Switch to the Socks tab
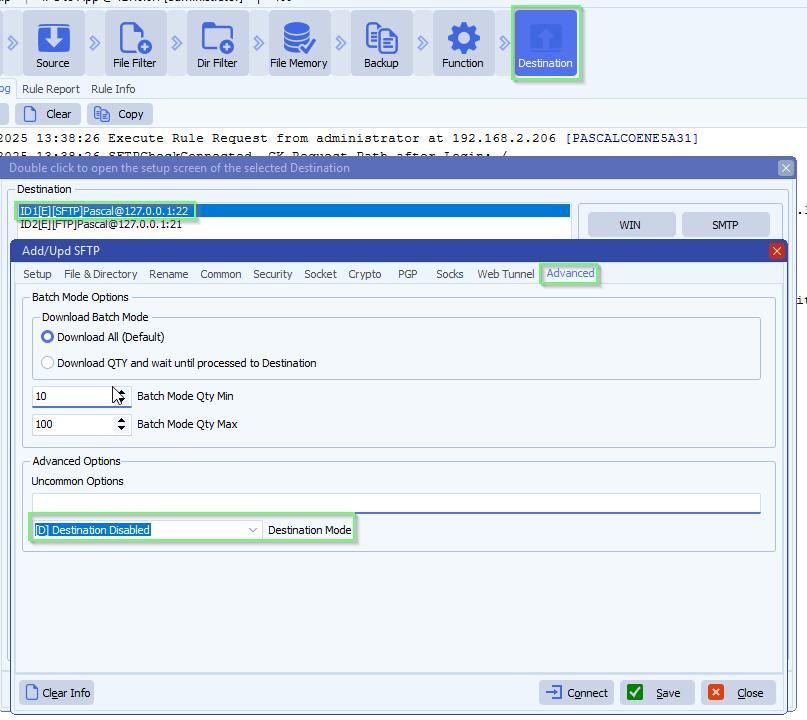 pyautogui.click(x=450, y=274)
